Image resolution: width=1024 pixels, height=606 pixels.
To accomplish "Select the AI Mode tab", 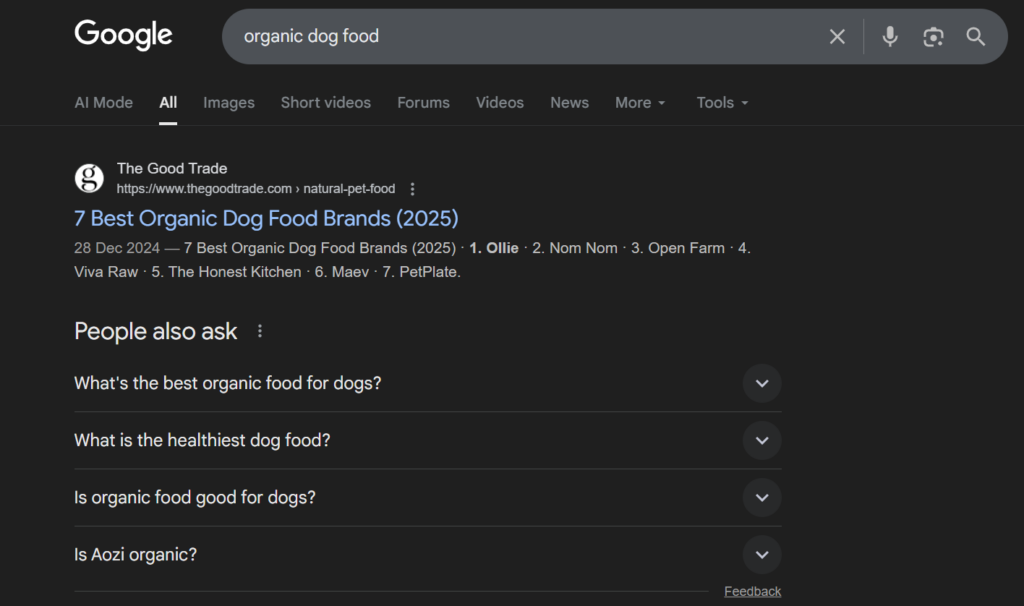I will pyautogui.click(x=103, y=102).
